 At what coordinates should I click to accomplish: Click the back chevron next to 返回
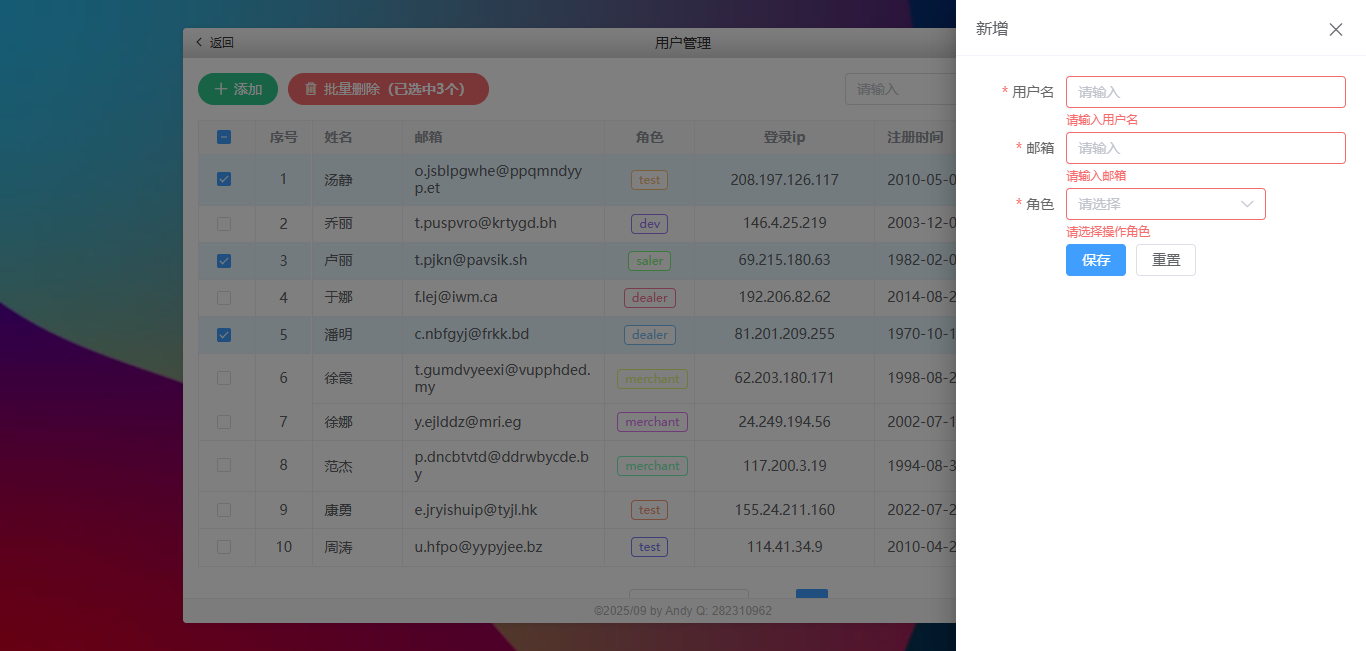point(199,43)
